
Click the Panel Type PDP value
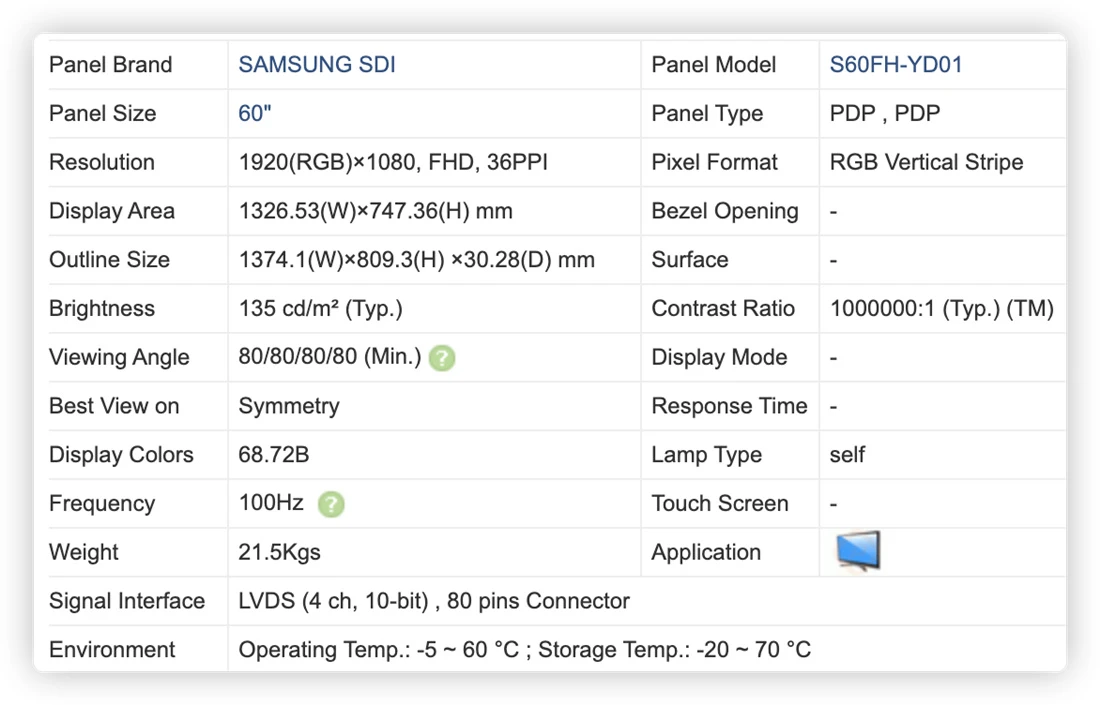(885, 113)
